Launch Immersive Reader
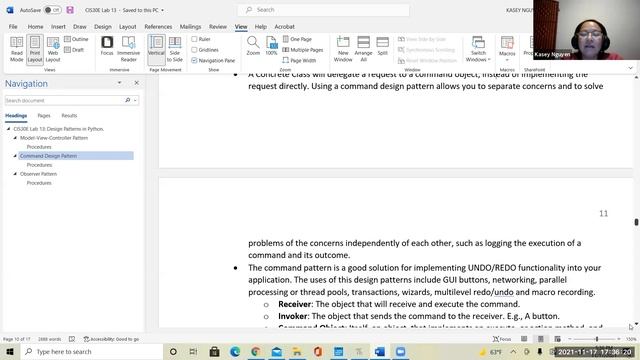 pyautogui.click(x=128, y=49)
